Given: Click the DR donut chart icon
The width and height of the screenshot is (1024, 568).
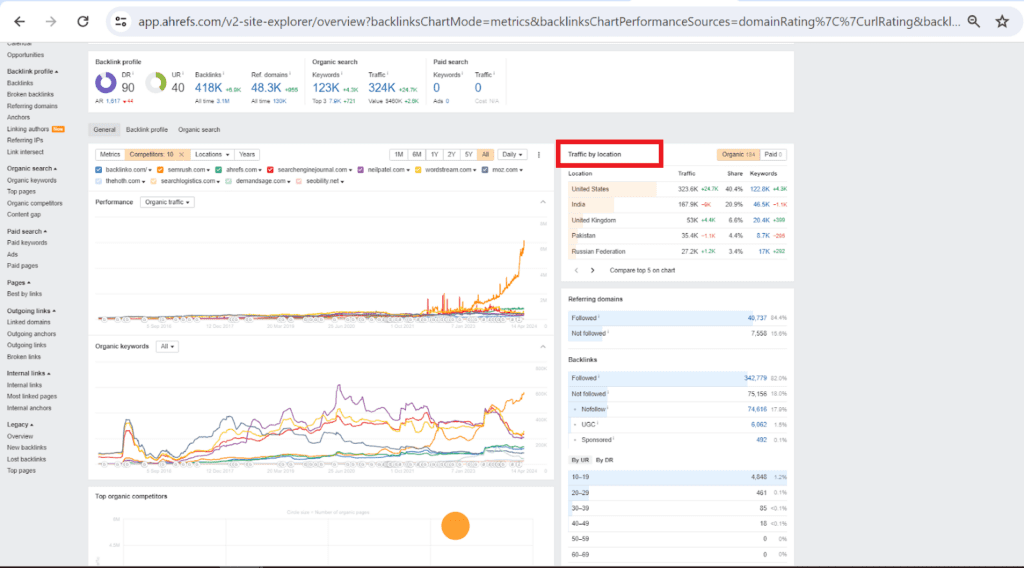Looking at the screenshot, I should [x=106, y=83].
